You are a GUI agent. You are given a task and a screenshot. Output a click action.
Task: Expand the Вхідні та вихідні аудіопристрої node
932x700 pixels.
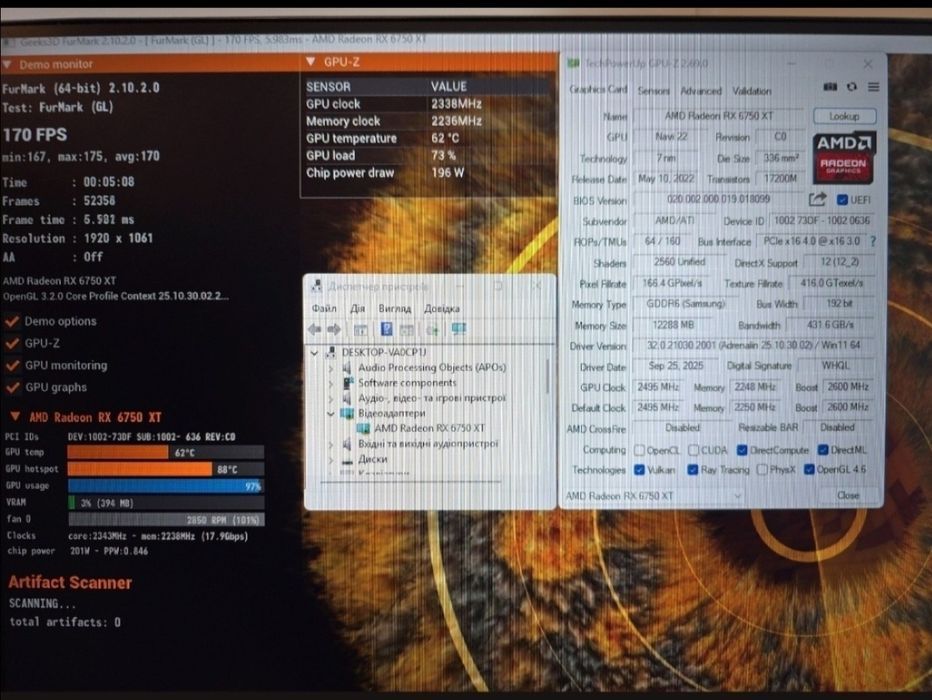pos(331,444)
